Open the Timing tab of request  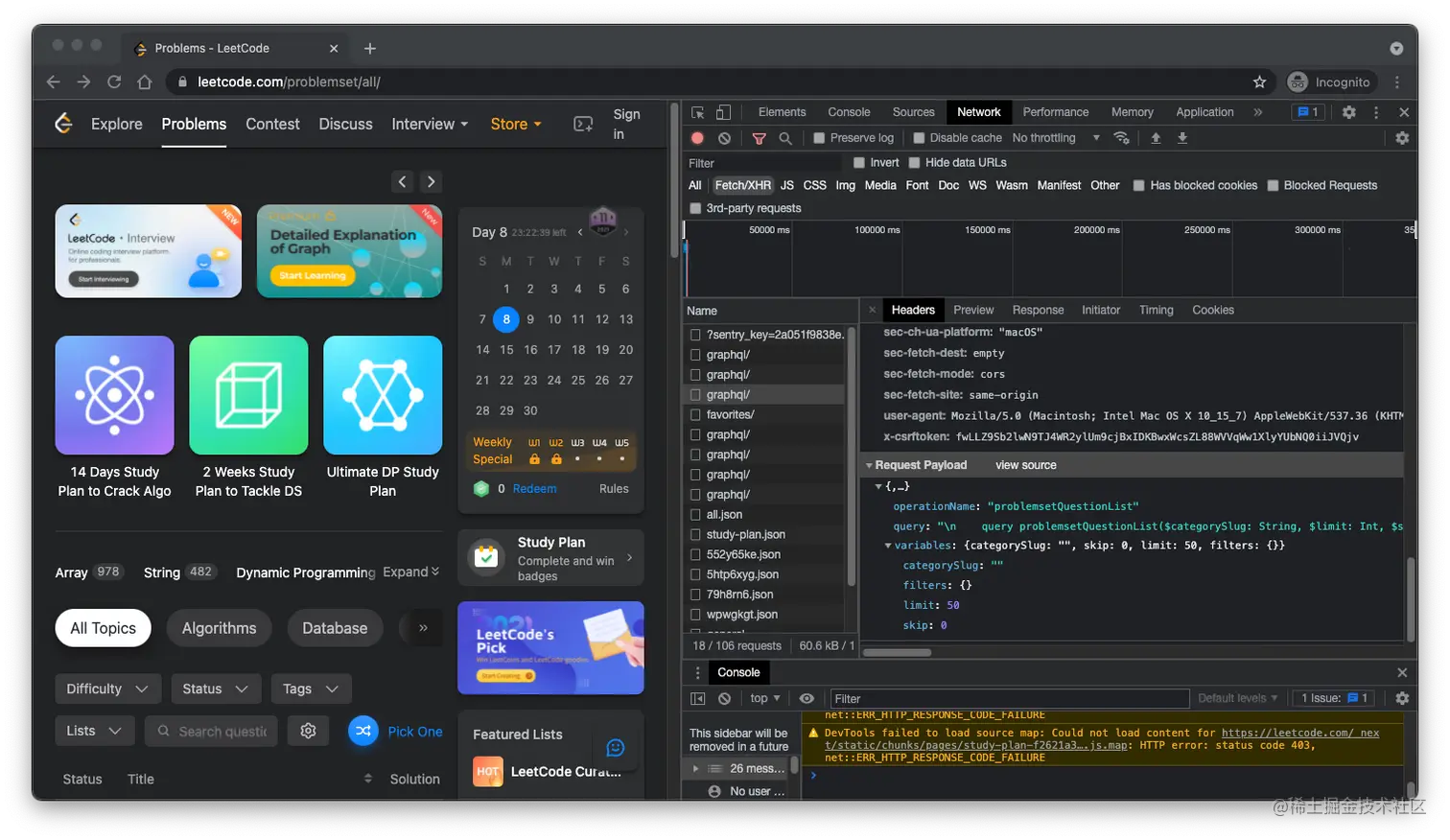tap(1156, 311)
